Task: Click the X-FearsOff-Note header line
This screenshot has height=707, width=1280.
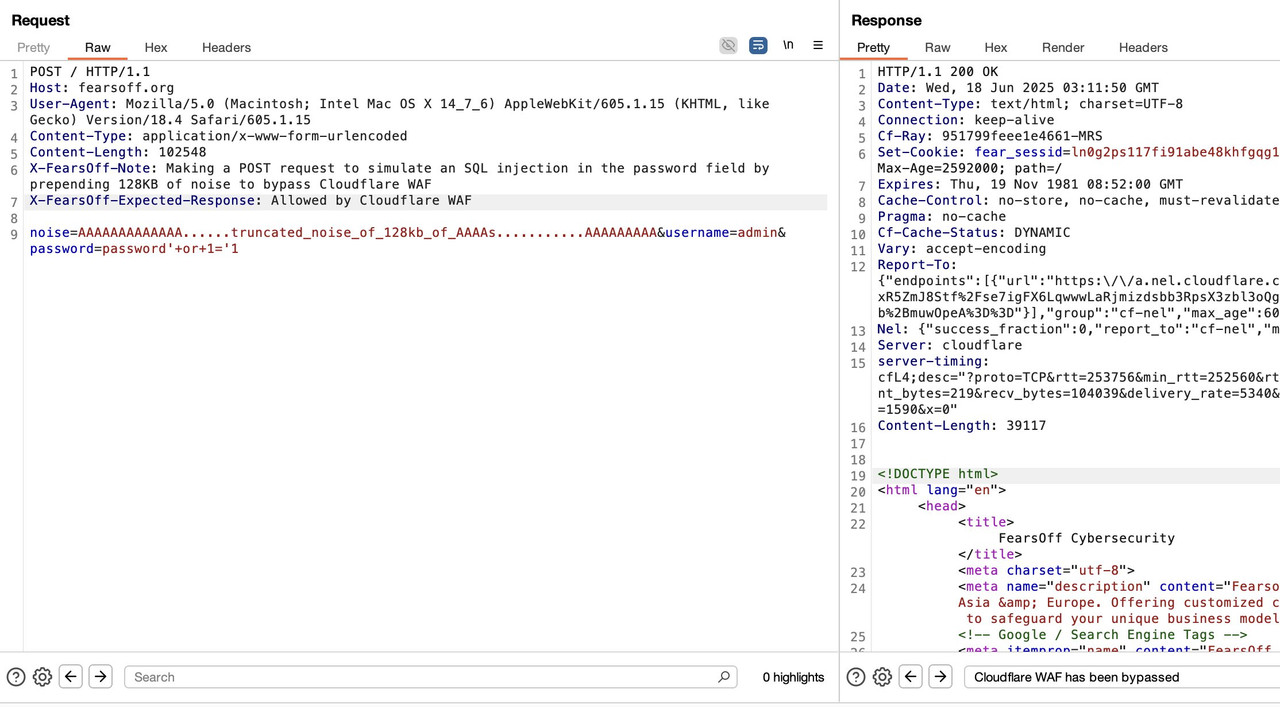Action: tap(400, 176)
